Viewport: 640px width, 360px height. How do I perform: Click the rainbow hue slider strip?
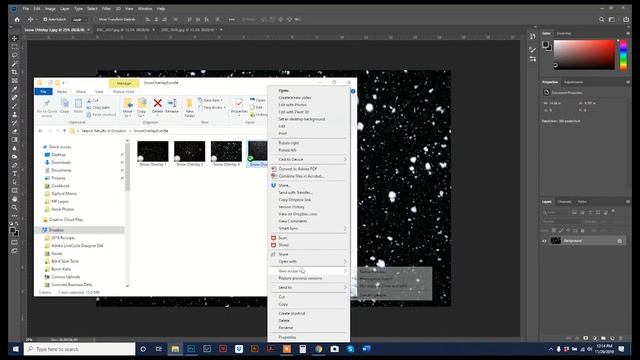point(623,55)
